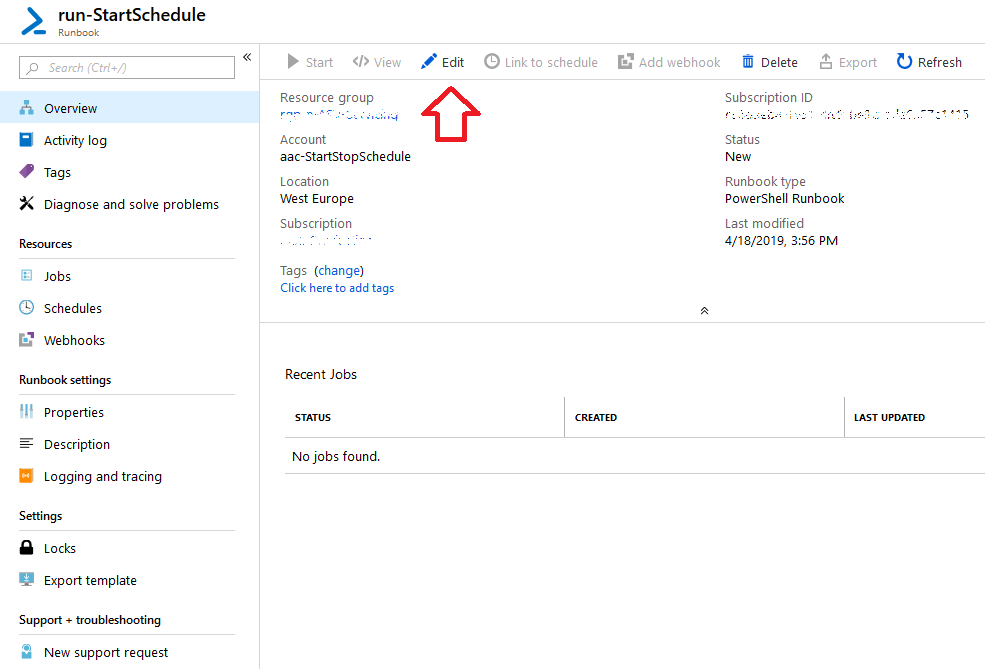Image resolution: width=985 pixels, height=669 pixels.
Task: Click the Add webhook icon
Action: click(626, 62)
